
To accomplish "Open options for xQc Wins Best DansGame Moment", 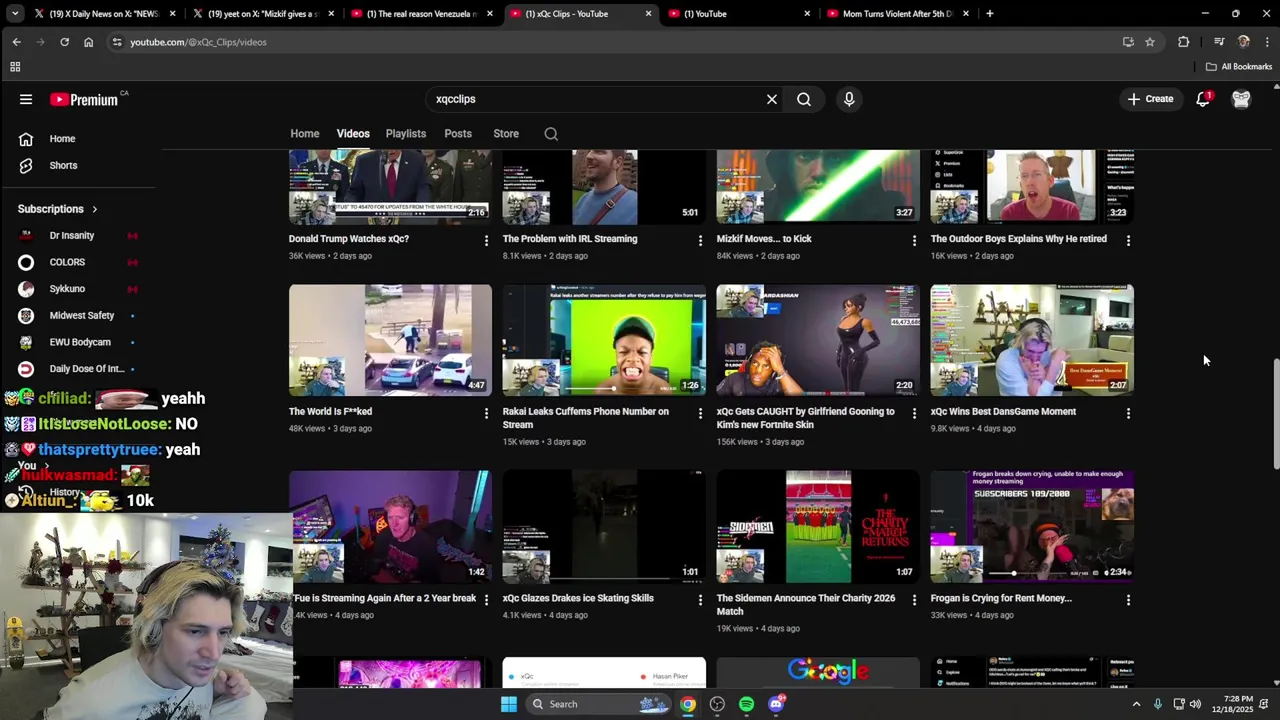I will (1128, 413).
